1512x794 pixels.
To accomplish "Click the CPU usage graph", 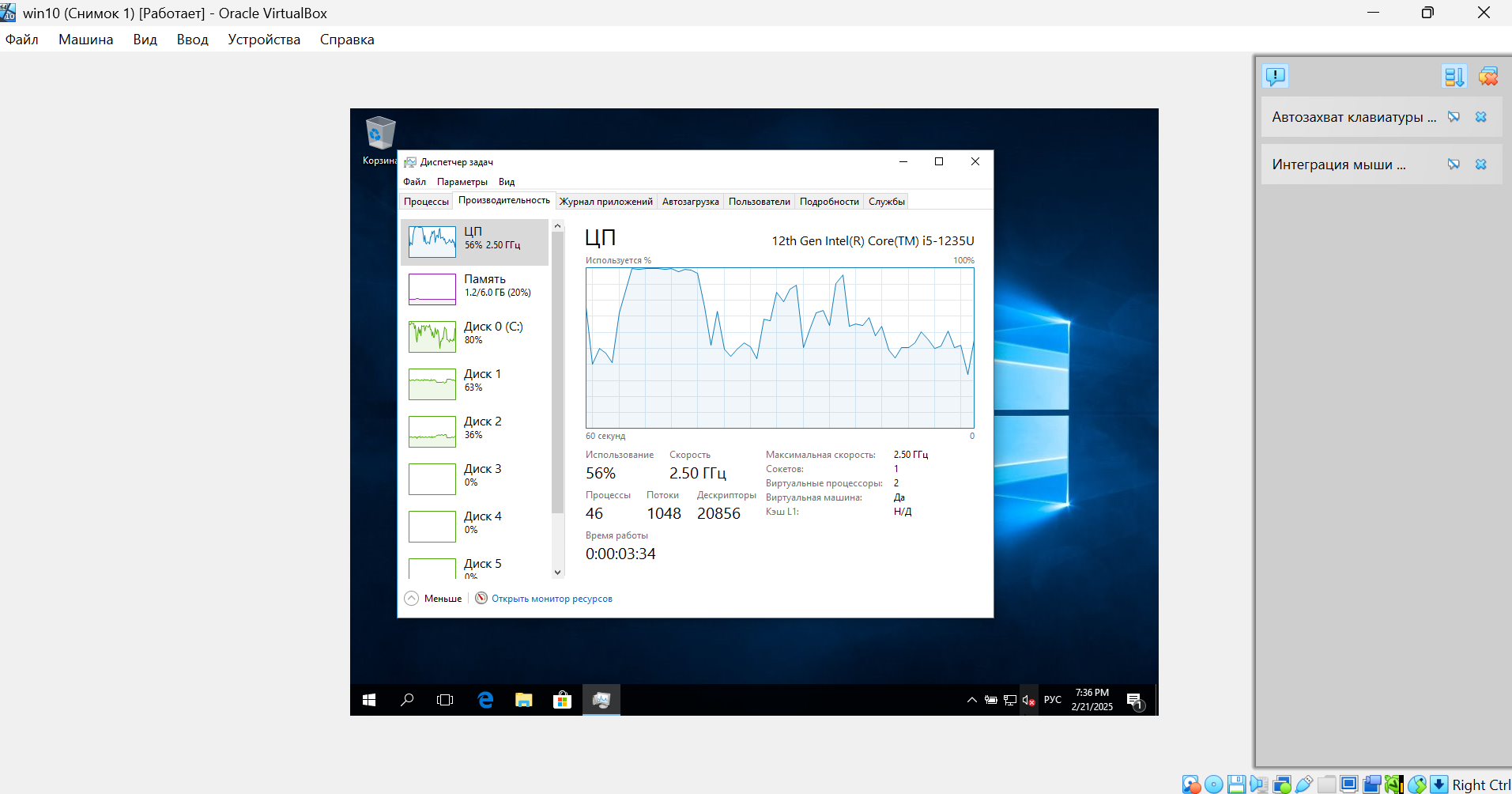I will pos(779,348).
